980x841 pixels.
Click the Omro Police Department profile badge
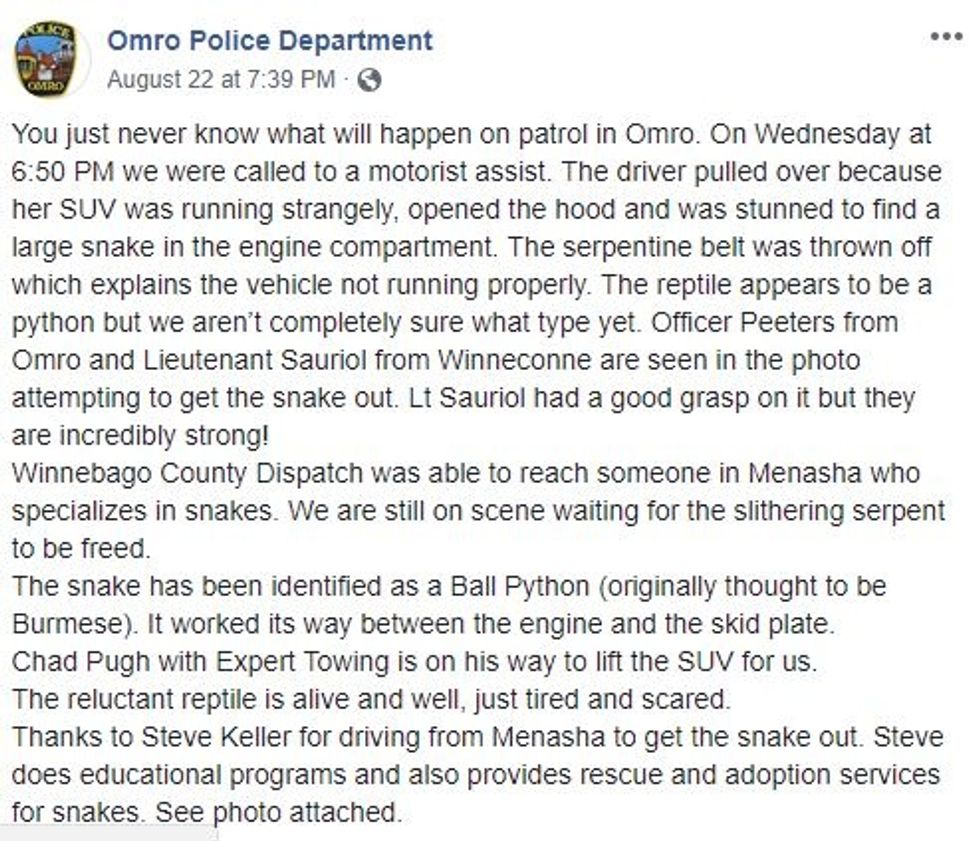click(47, 59)
